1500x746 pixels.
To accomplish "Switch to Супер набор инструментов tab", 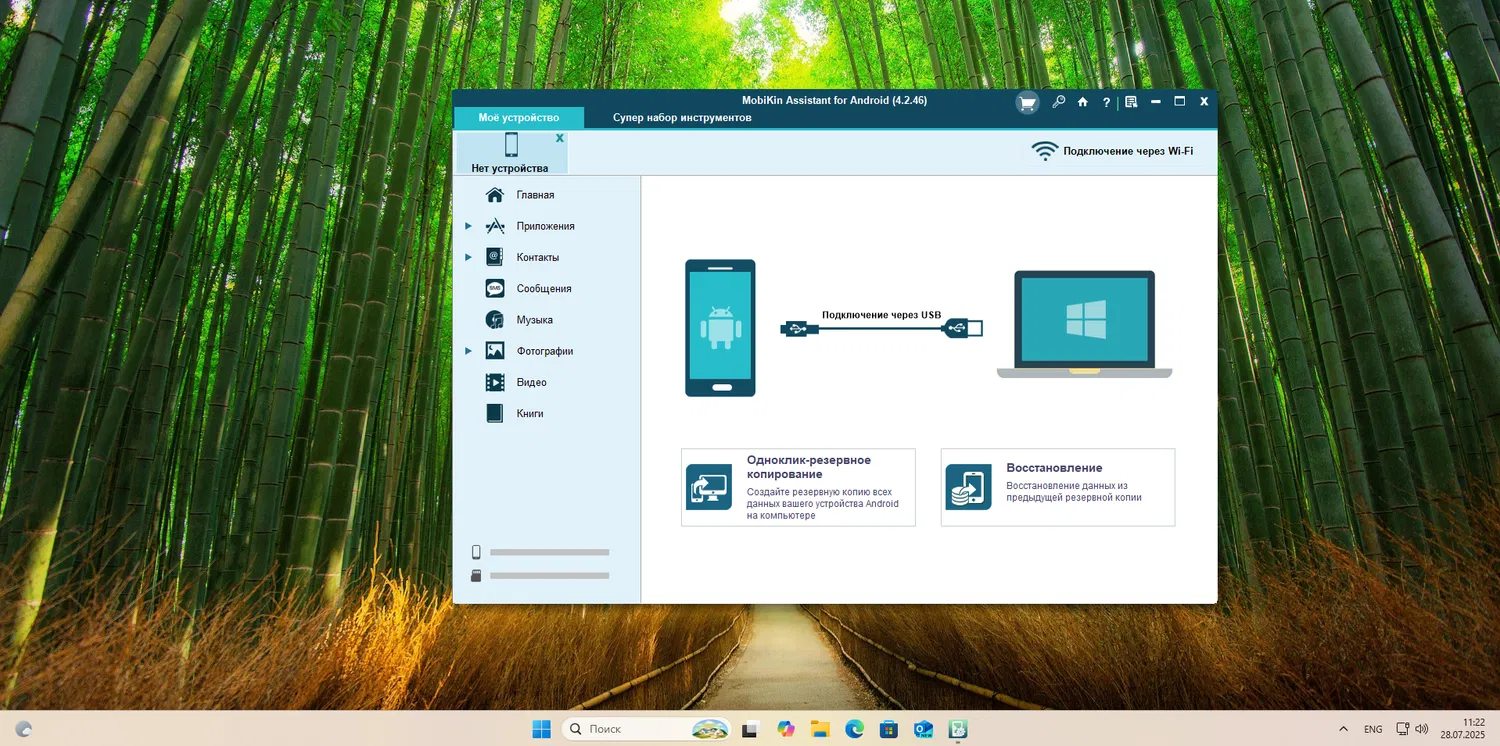I will tap(682, 118).
